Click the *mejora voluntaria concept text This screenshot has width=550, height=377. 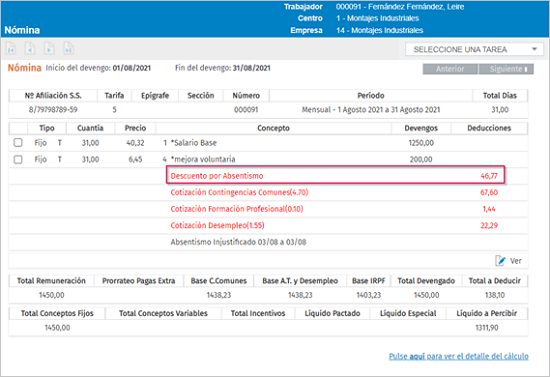tap(203, 159)
